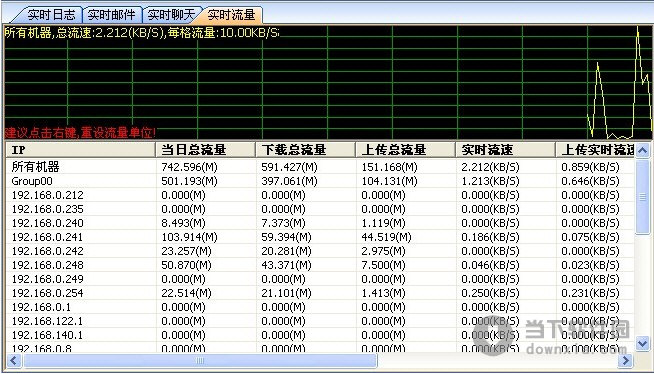Select IP 192.168.0.248 row
This screenshot has width=654, height=374.
(x=320, y=265)
